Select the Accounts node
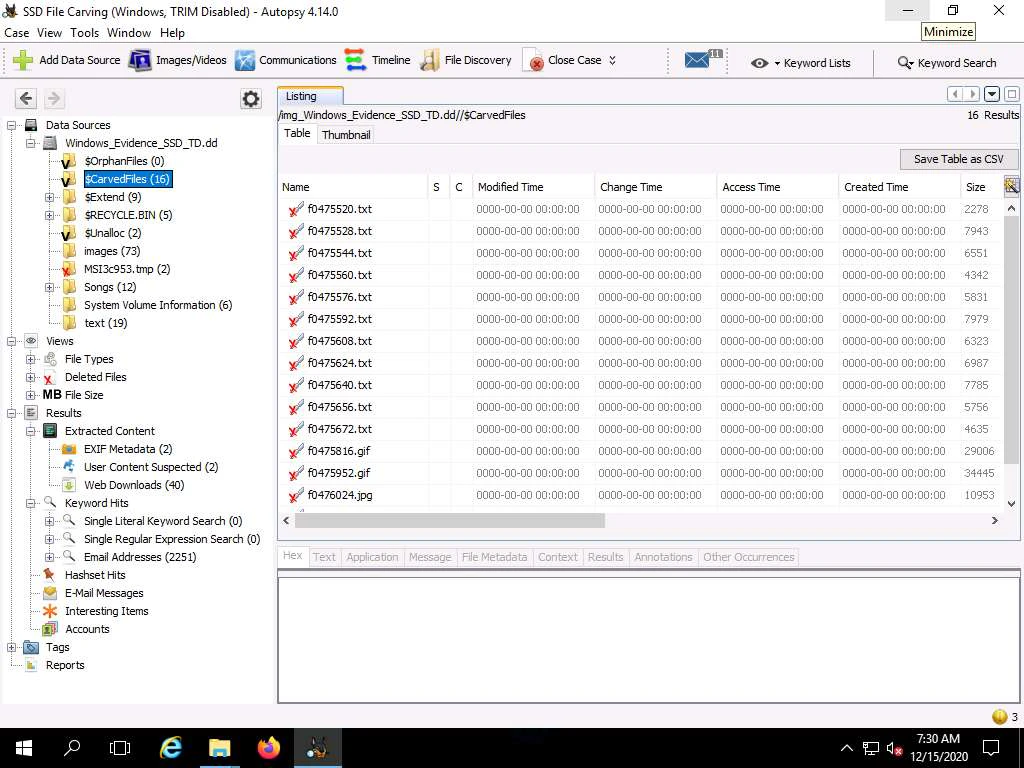The image size is (1024, 768). click(87, 629)
